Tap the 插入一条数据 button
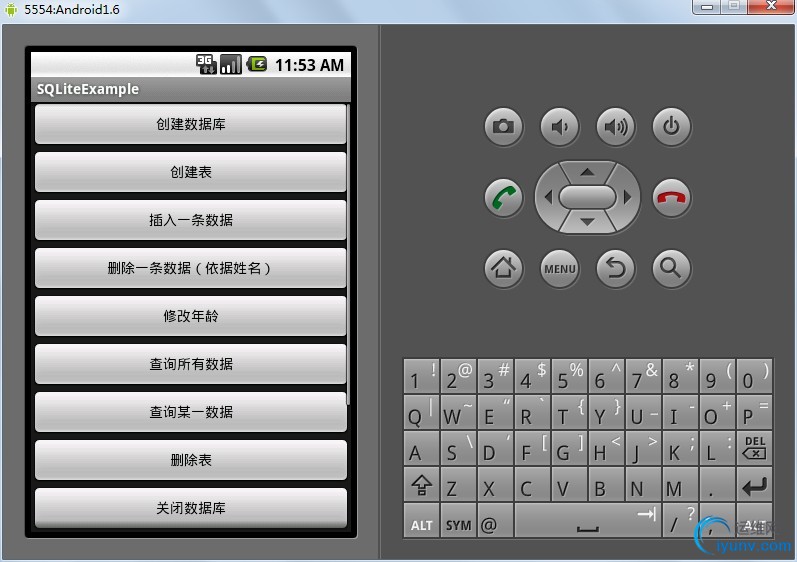 click(191, 220)
